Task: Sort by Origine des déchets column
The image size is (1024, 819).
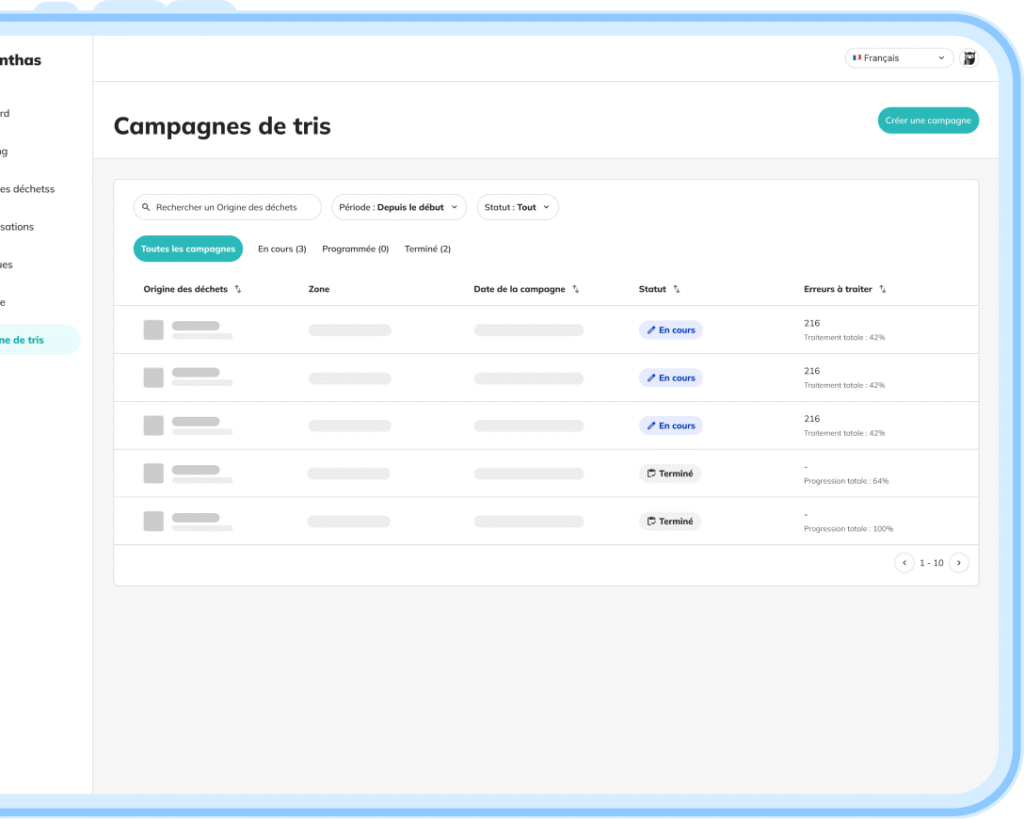Action: (238, 289)
